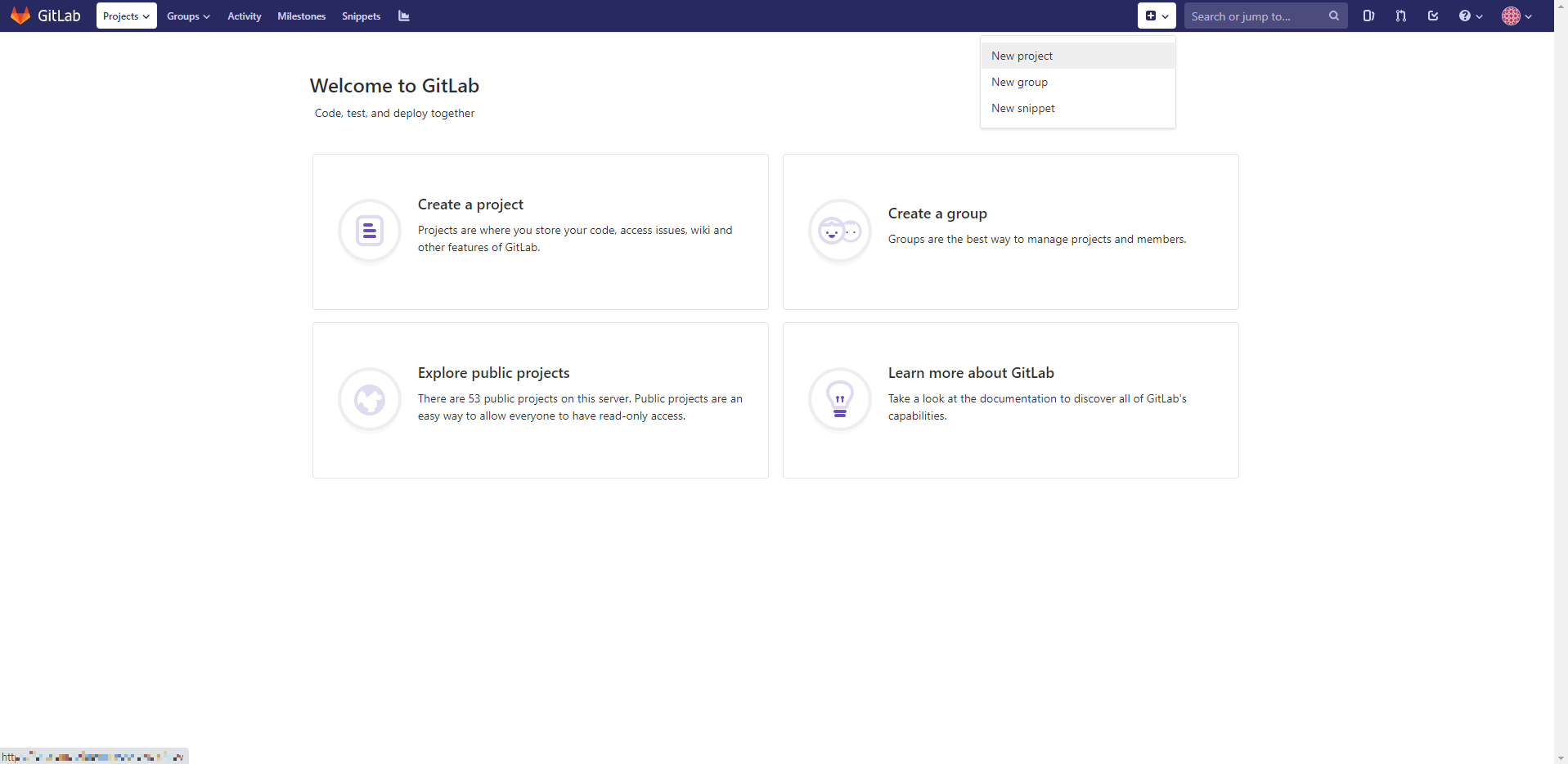Open the Issues icon in navbar

[1368, 16]
